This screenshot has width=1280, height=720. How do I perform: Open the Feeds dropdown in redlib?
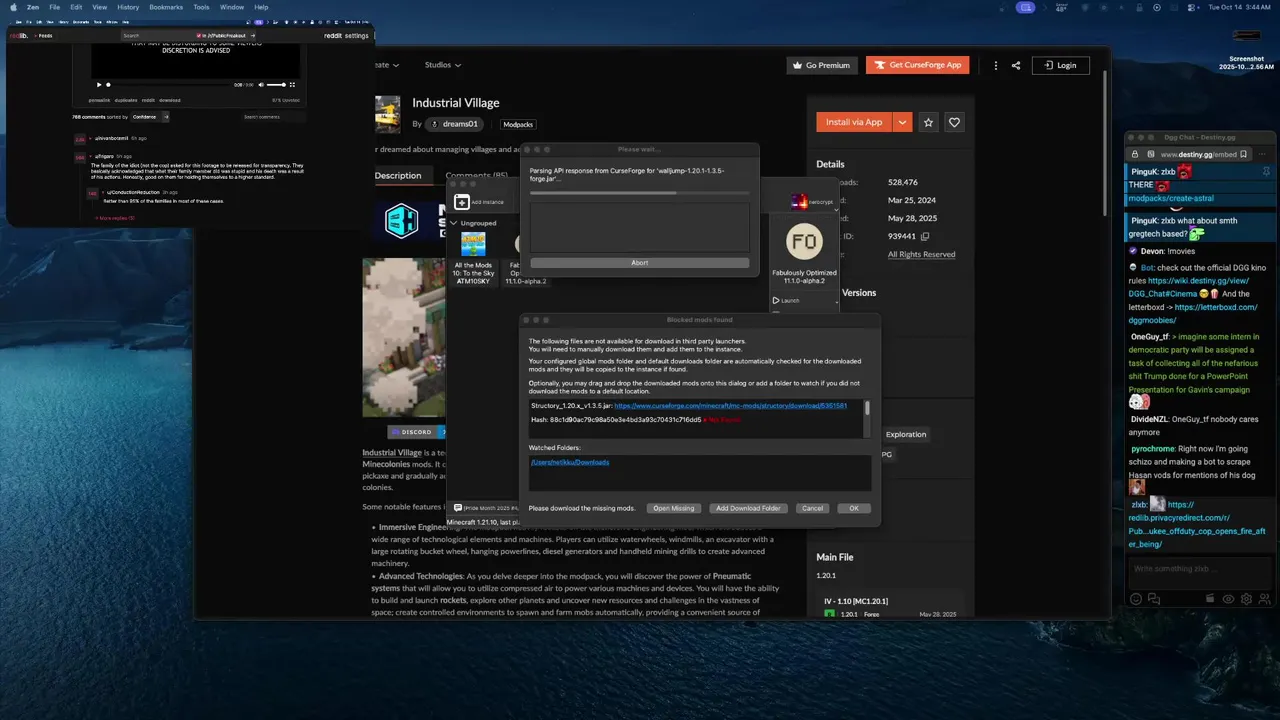44,35
